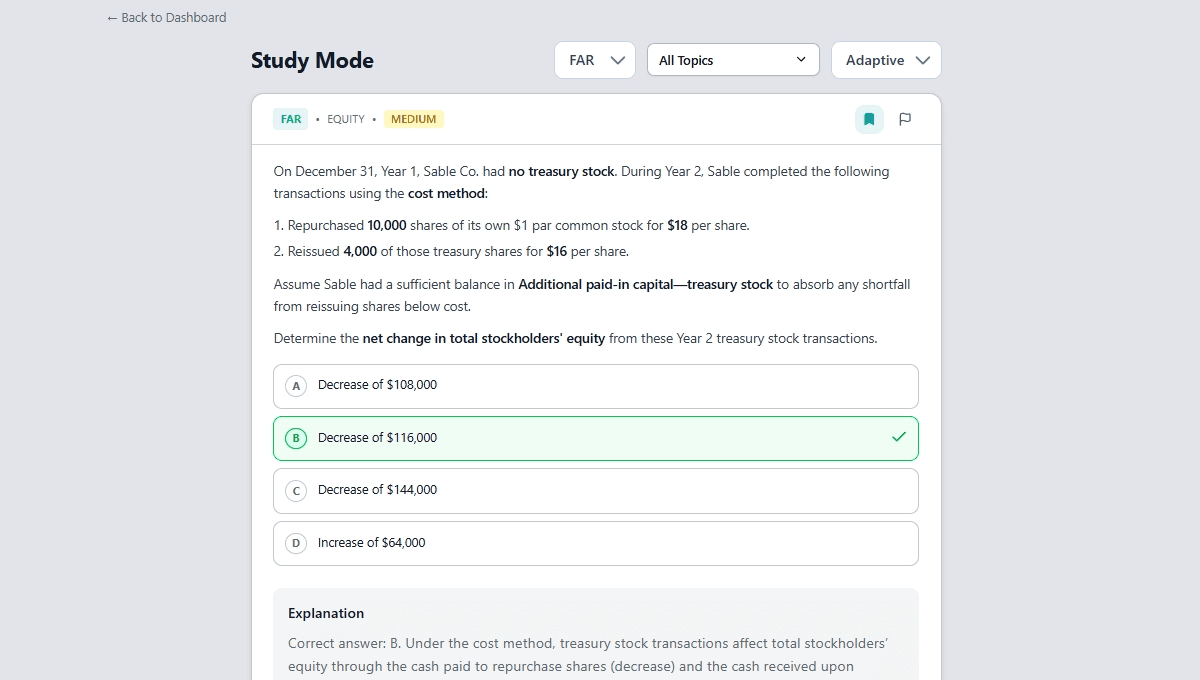Image resolution: width=1200 pixels, height=680 pixels.
Task: Click the Explanation section heading
Action: pos(326,613)
